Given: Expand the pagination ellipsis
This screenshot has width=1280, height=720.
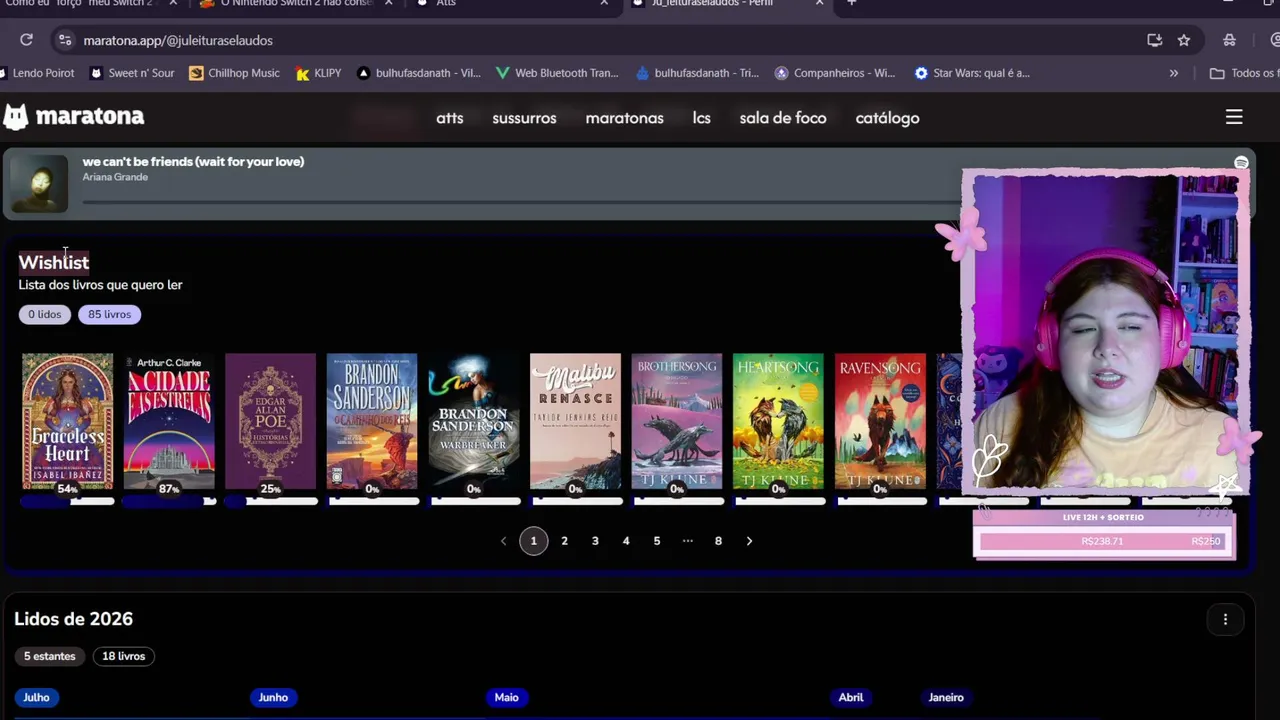Looking at the screenshot, I should pyautogui.click(x=688, y=541).
